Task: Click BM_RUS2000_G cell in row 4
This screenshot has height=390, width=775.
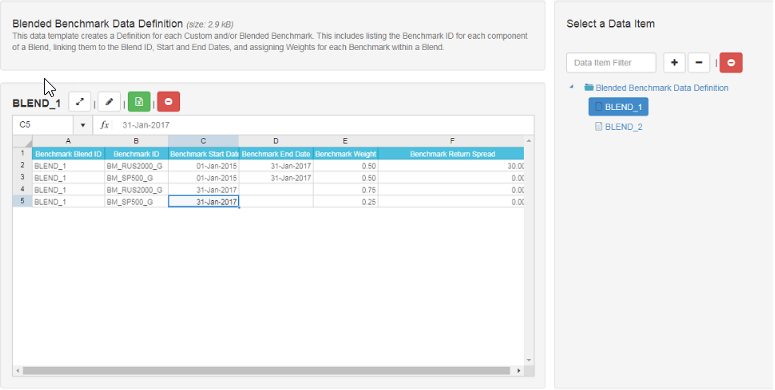Action: tap(136, 190)
